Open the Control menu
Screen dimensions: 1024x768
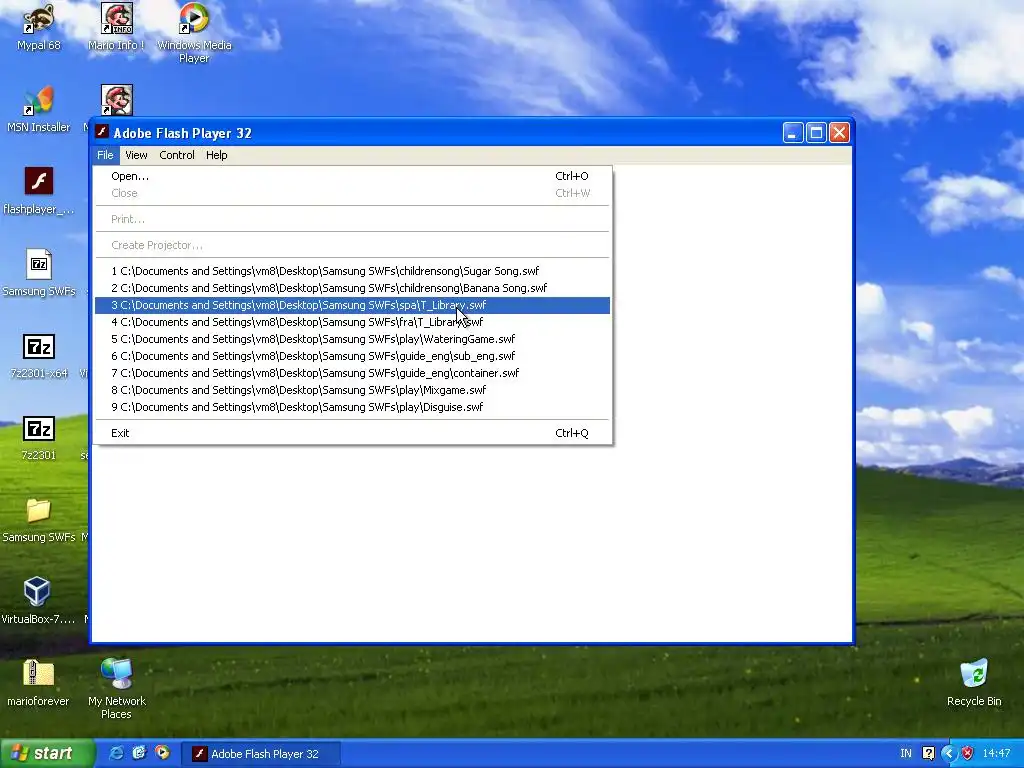tap(177, 155)
